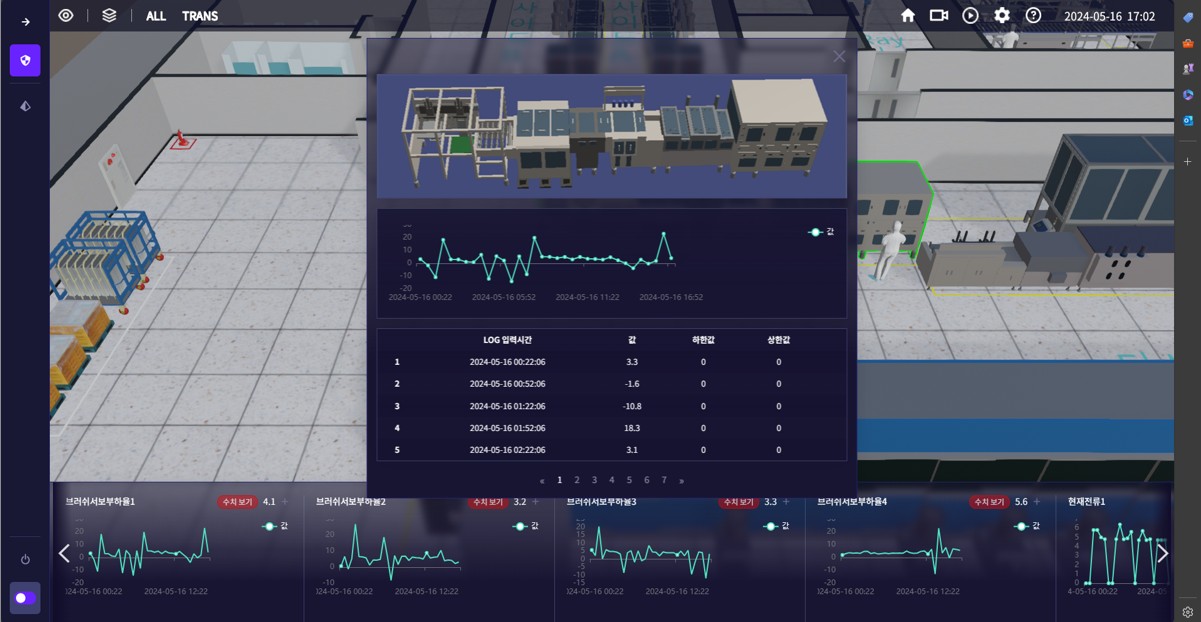Select the TRANS tab
The width and height of the screenshot is (1201, 622).
pos(200,16)
